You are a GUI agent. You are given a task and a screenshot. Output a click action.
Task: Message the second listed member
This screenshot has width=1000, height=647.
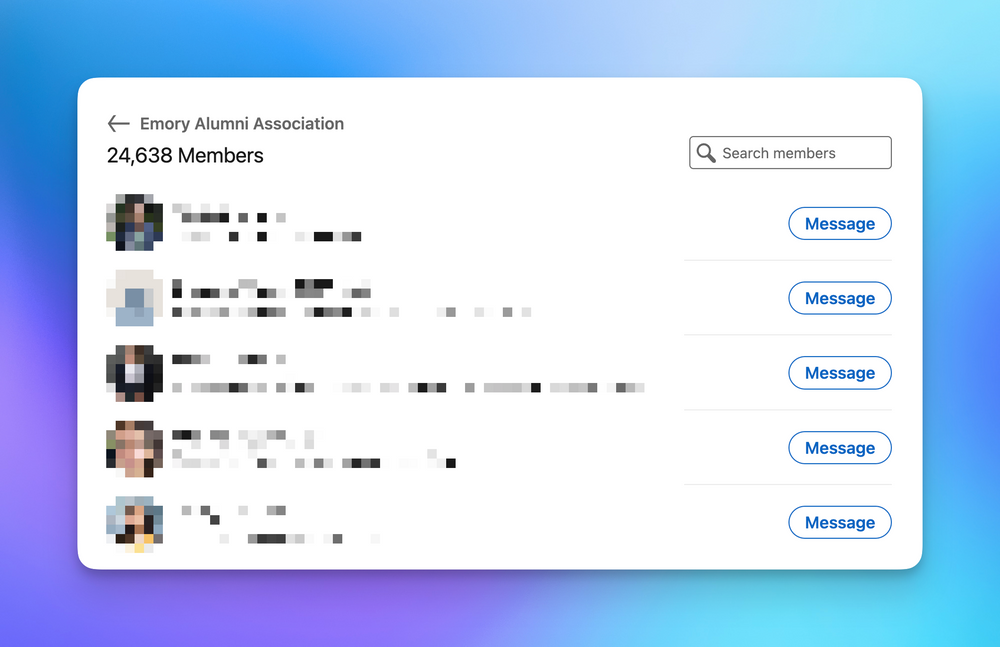coord(840,298)
